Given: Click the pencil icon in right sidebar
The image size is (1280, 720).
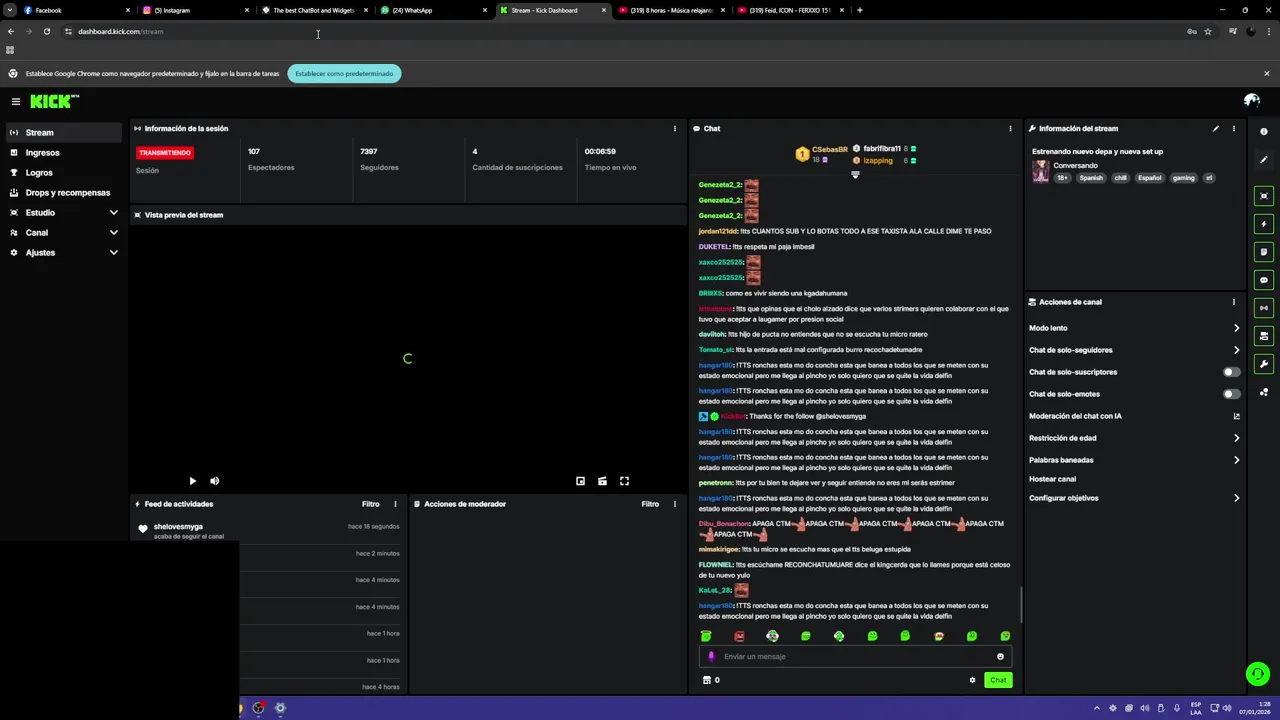Looking at the screenshot, I should click(1264, 159).
